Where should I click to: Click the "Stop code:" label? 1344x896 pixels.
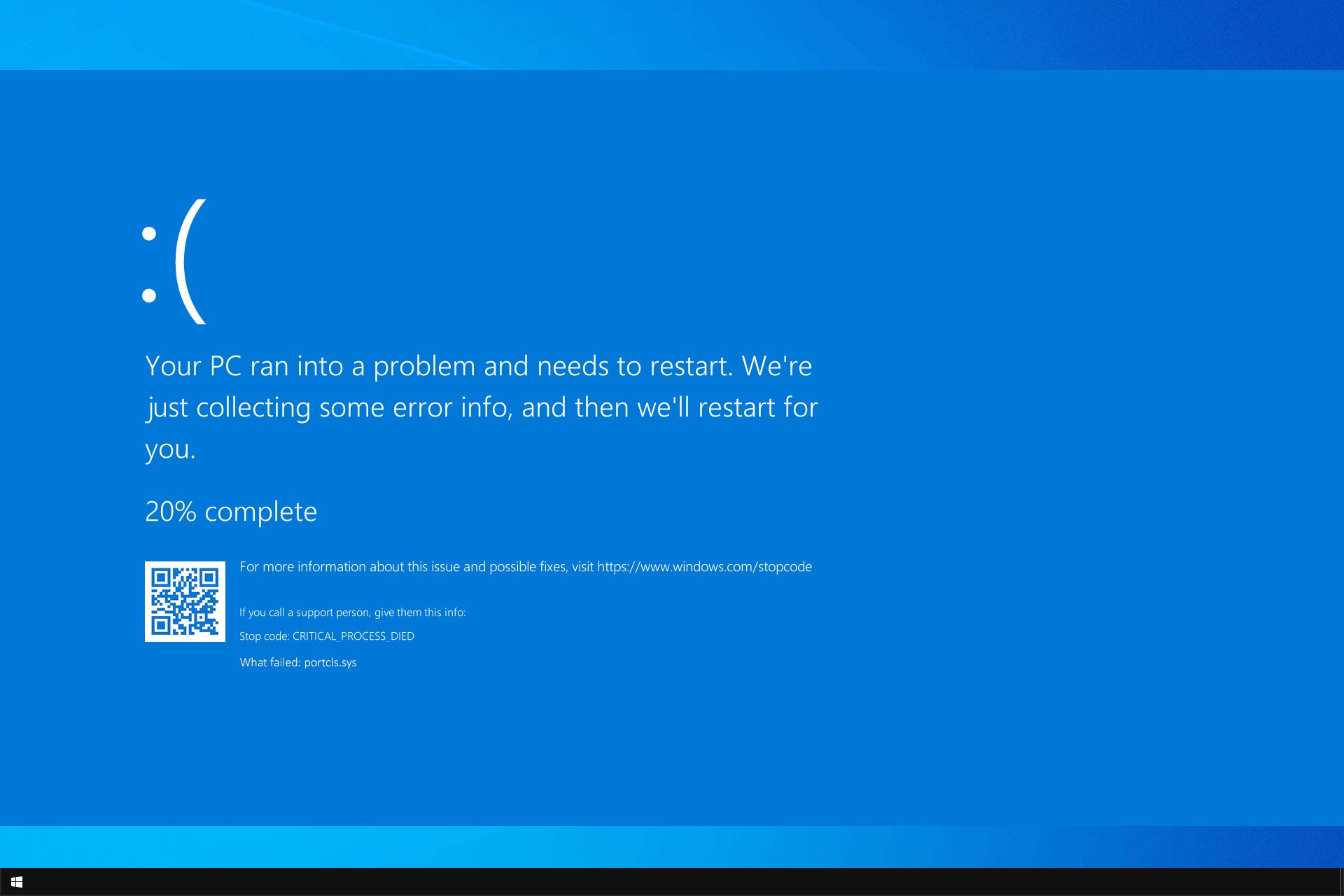(264, 636)
